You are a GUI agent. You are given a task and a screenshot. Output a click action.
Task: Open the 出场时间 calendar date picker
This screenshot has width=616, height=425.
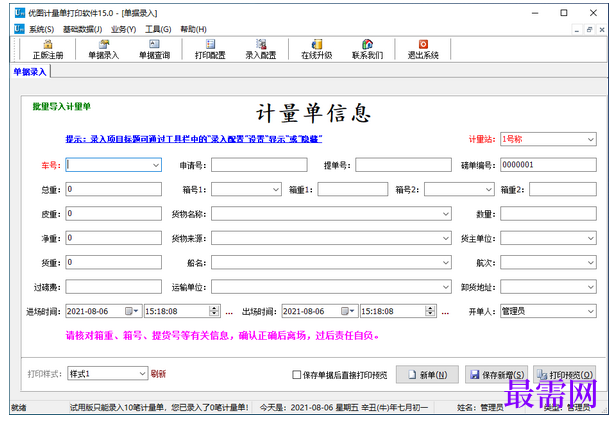pyautogui.click(x=347, y=311)
